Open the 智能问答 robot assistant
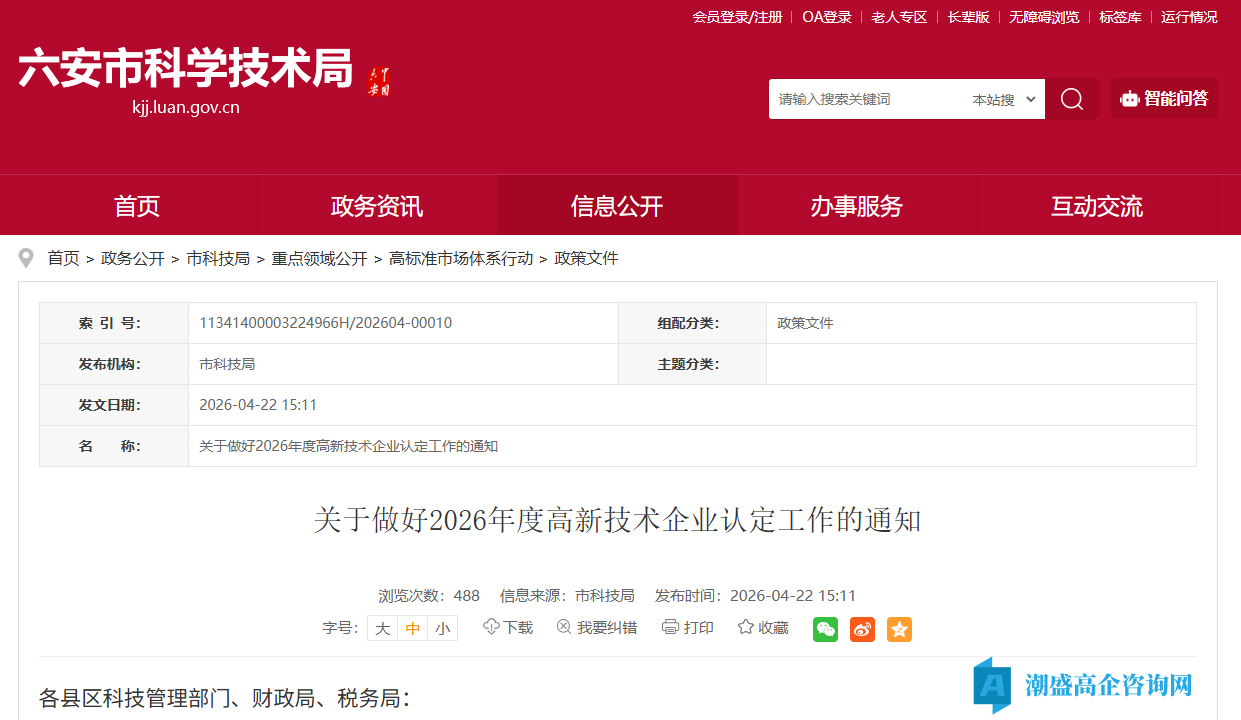Image resolution: width=1241 pixels, height=720 pixels. (x=1164, y=99)
